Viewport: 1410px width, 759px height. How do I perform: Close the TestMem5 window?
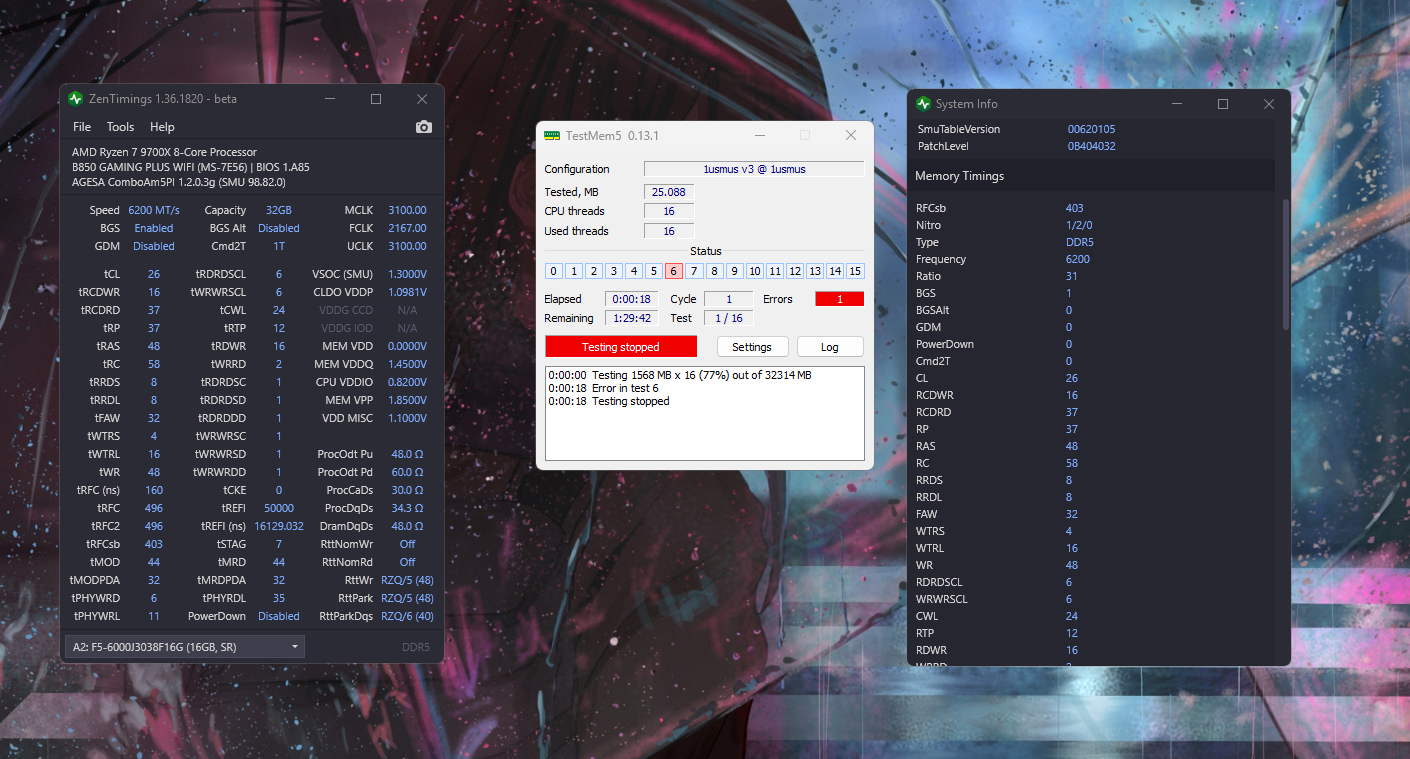tap(851, 135)
